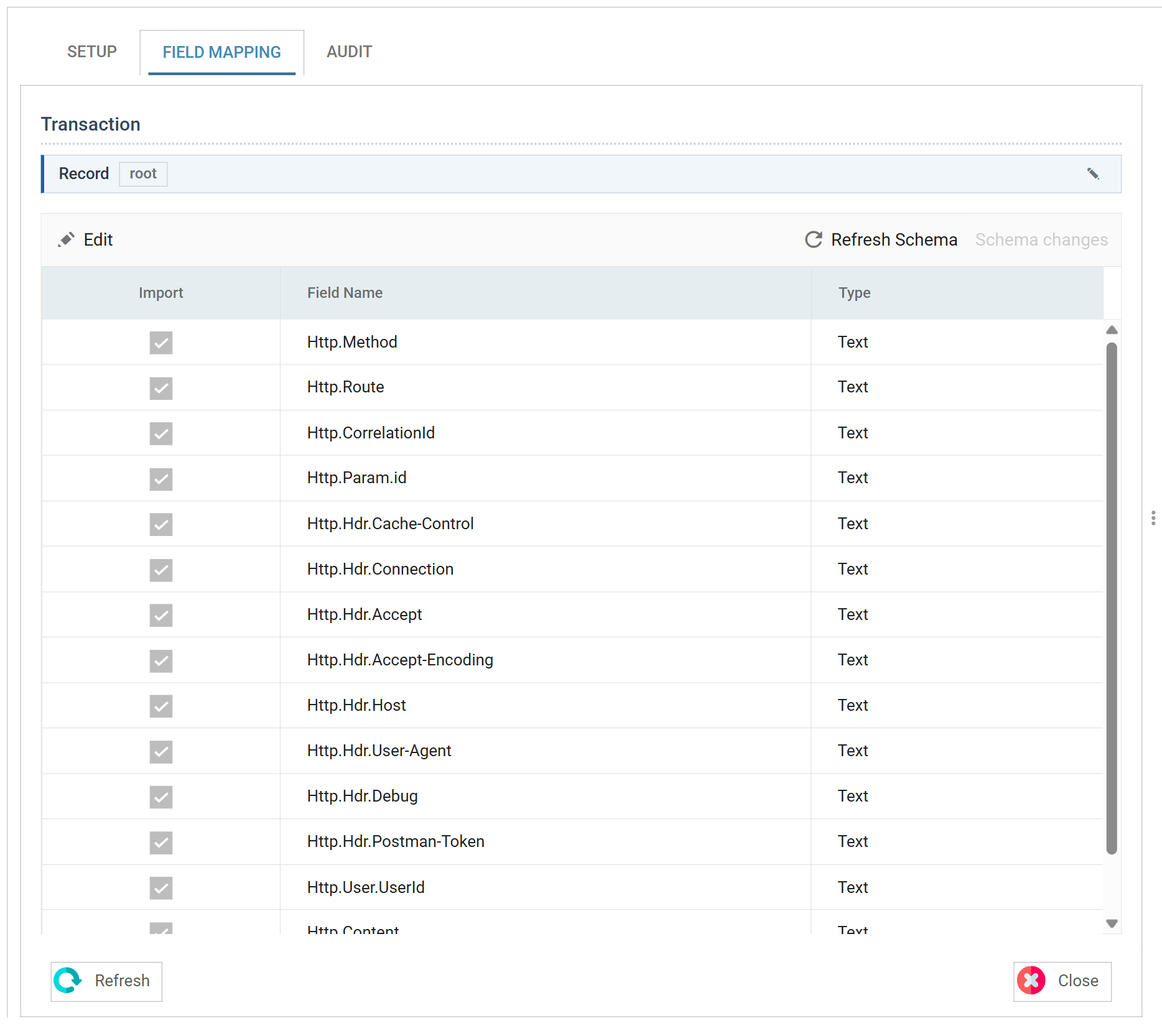Click the Field Name column header

[546, 293]
